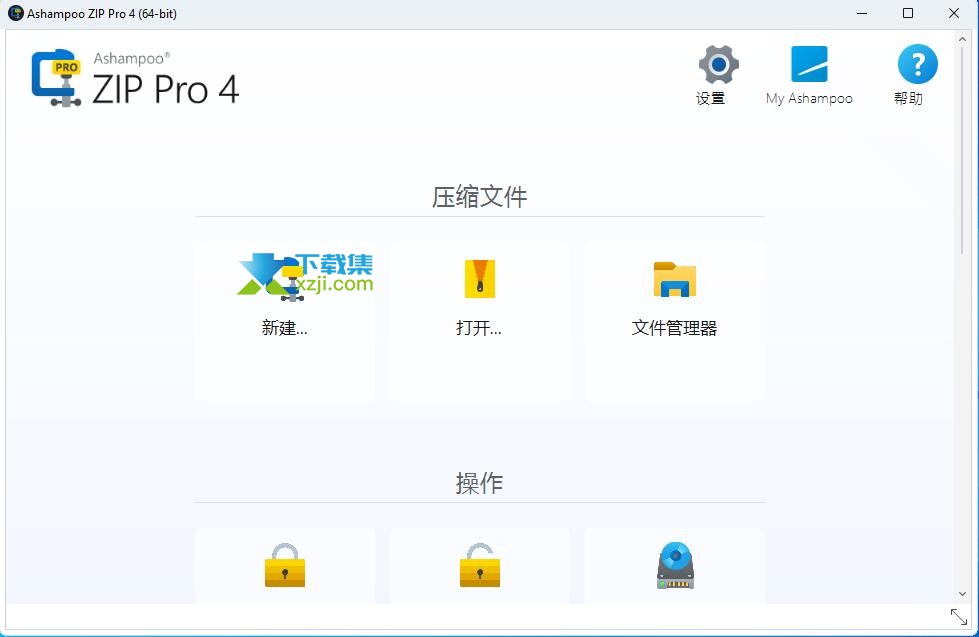Image resolution: width=979 pixels, height=637 pixels.
Task: Click the 压缩文件 section heading
Action: [480, 197]
